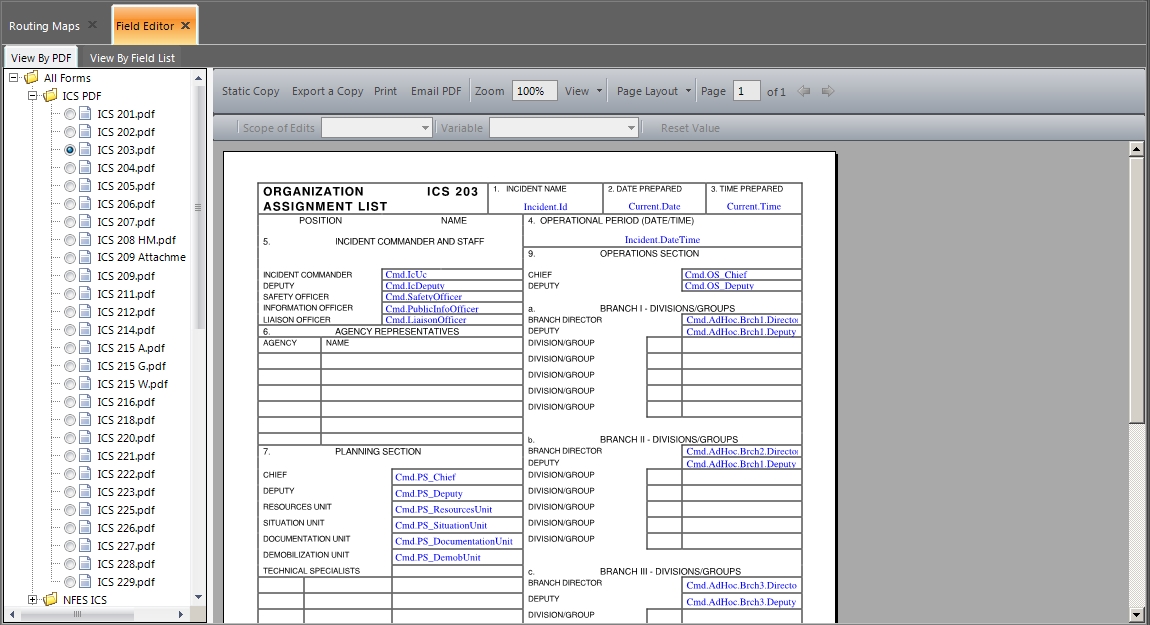Click the NFES ICS folder icon
1150x625 pixels.
pyautogui.click(x=50, y=600)
